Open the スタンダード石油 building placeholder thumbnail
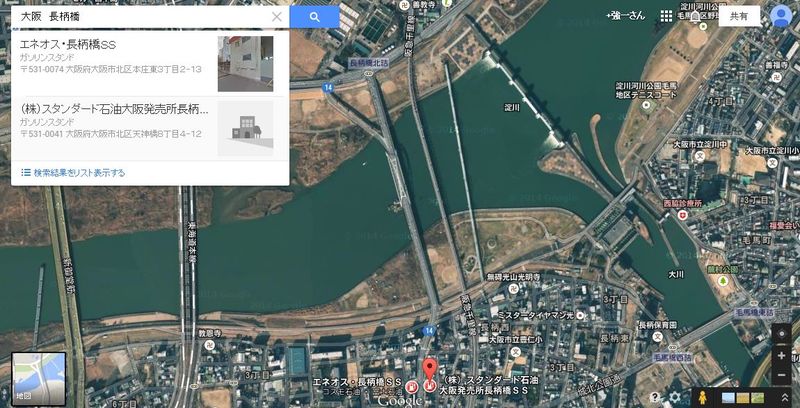The height and width of the screenshot is (408, 800). click(x=245, y=128)
